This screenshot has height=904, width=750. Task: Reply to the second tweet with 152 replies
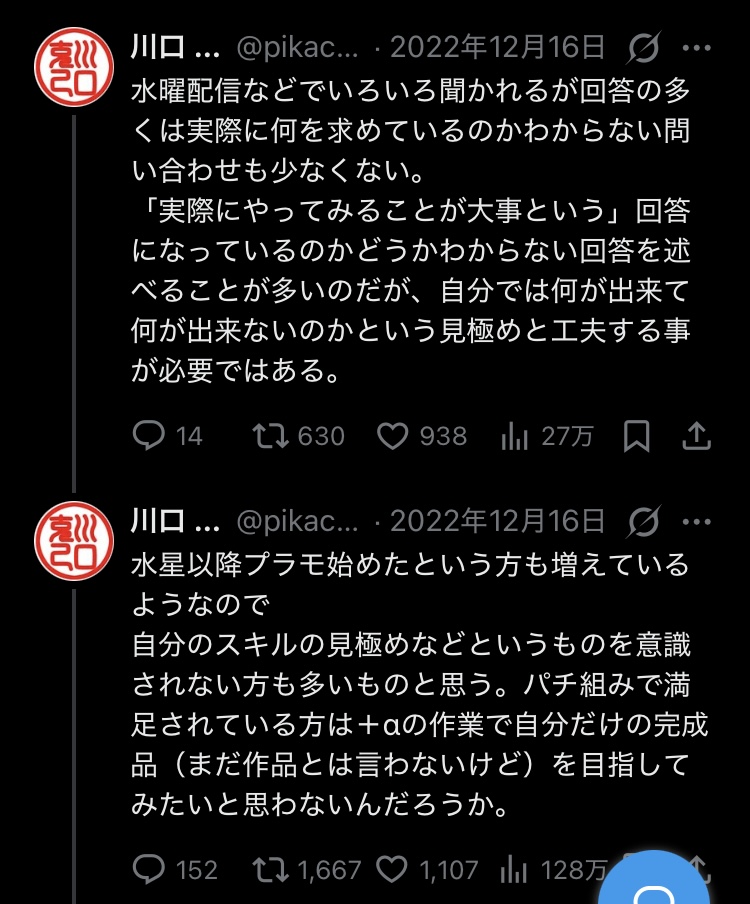149,870
